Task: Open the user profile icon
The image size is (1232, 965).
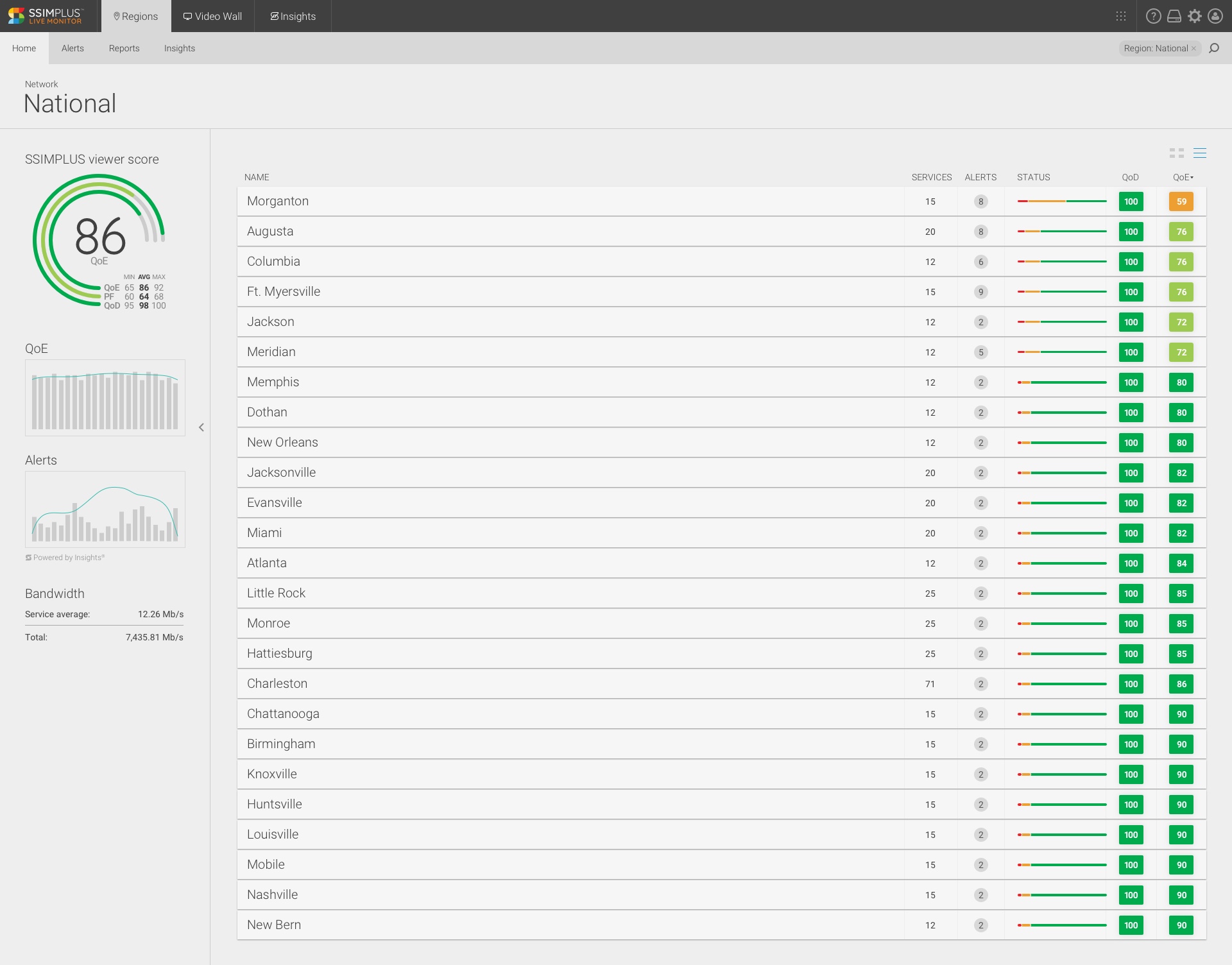Action: pos(1215,16)
